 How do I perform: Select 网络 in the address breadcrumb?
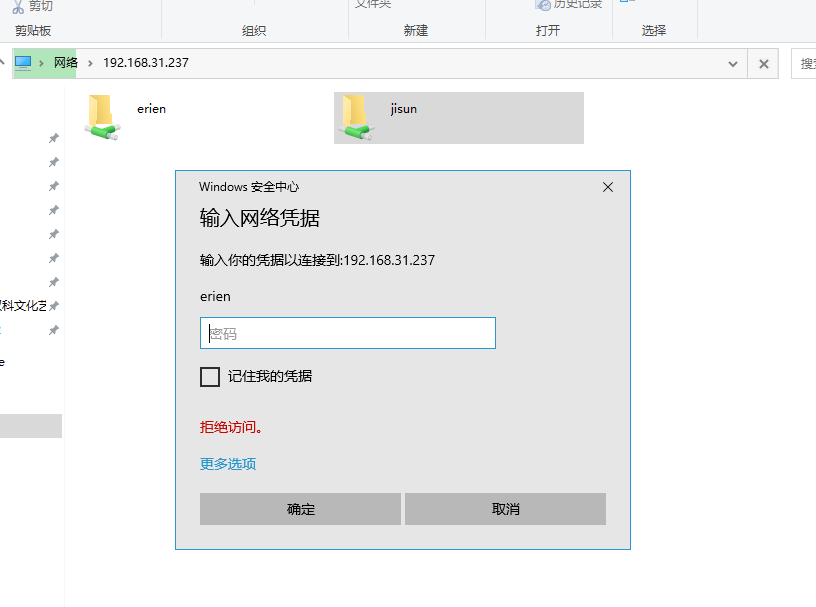[x=66, y=63]
